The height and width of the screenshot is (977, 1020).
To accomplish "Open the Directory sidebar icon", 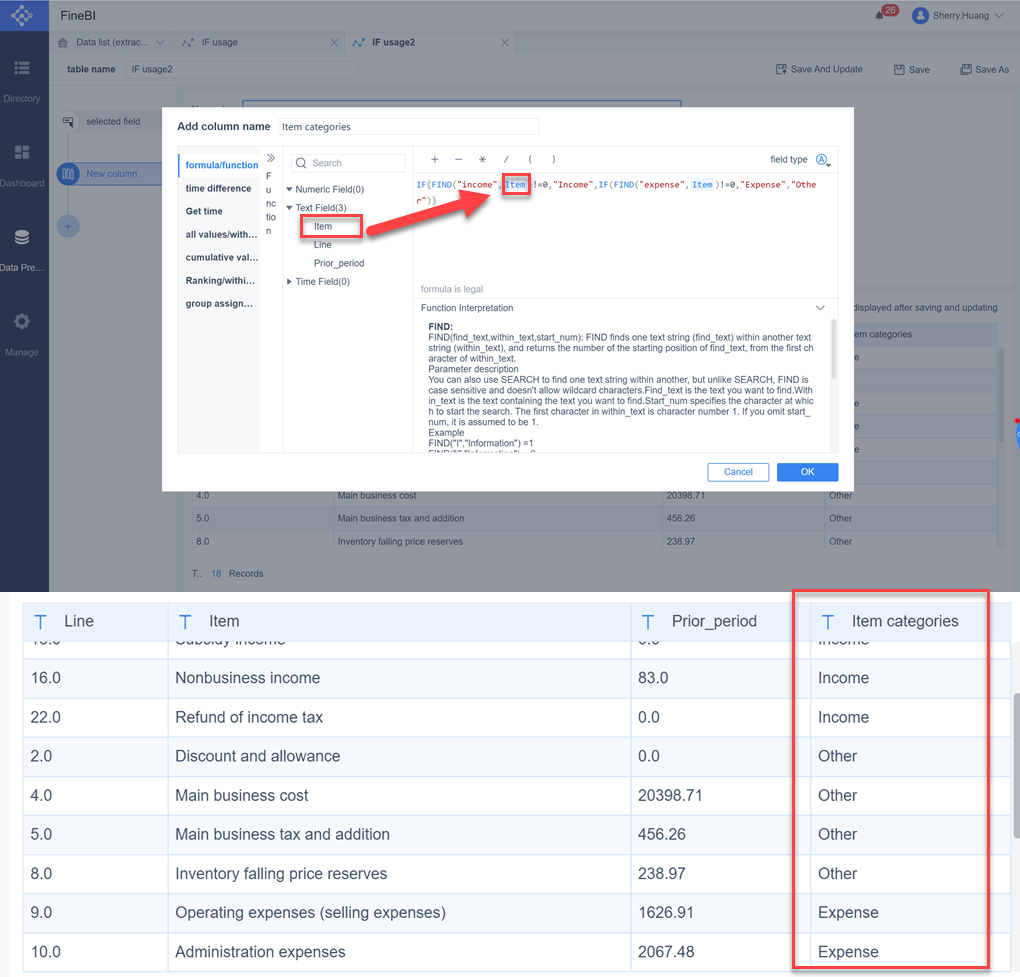I will click(22, 68).
